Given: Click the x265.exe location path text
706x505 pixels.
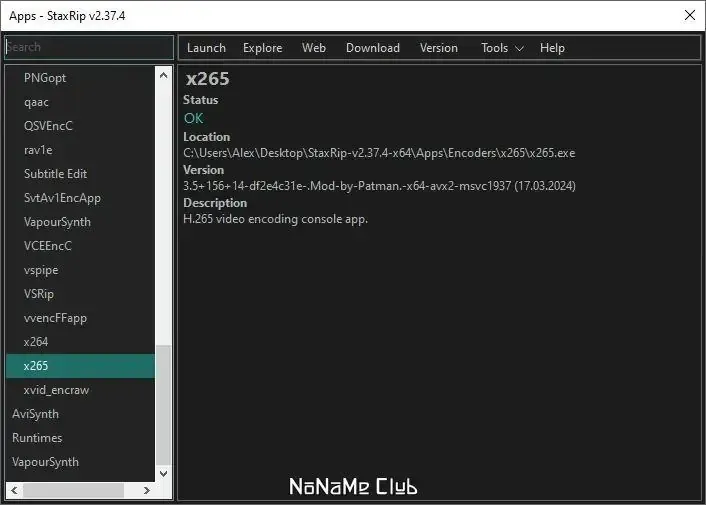Looking at the screenshot, I should pyautogui.click(x=379, y=153).
